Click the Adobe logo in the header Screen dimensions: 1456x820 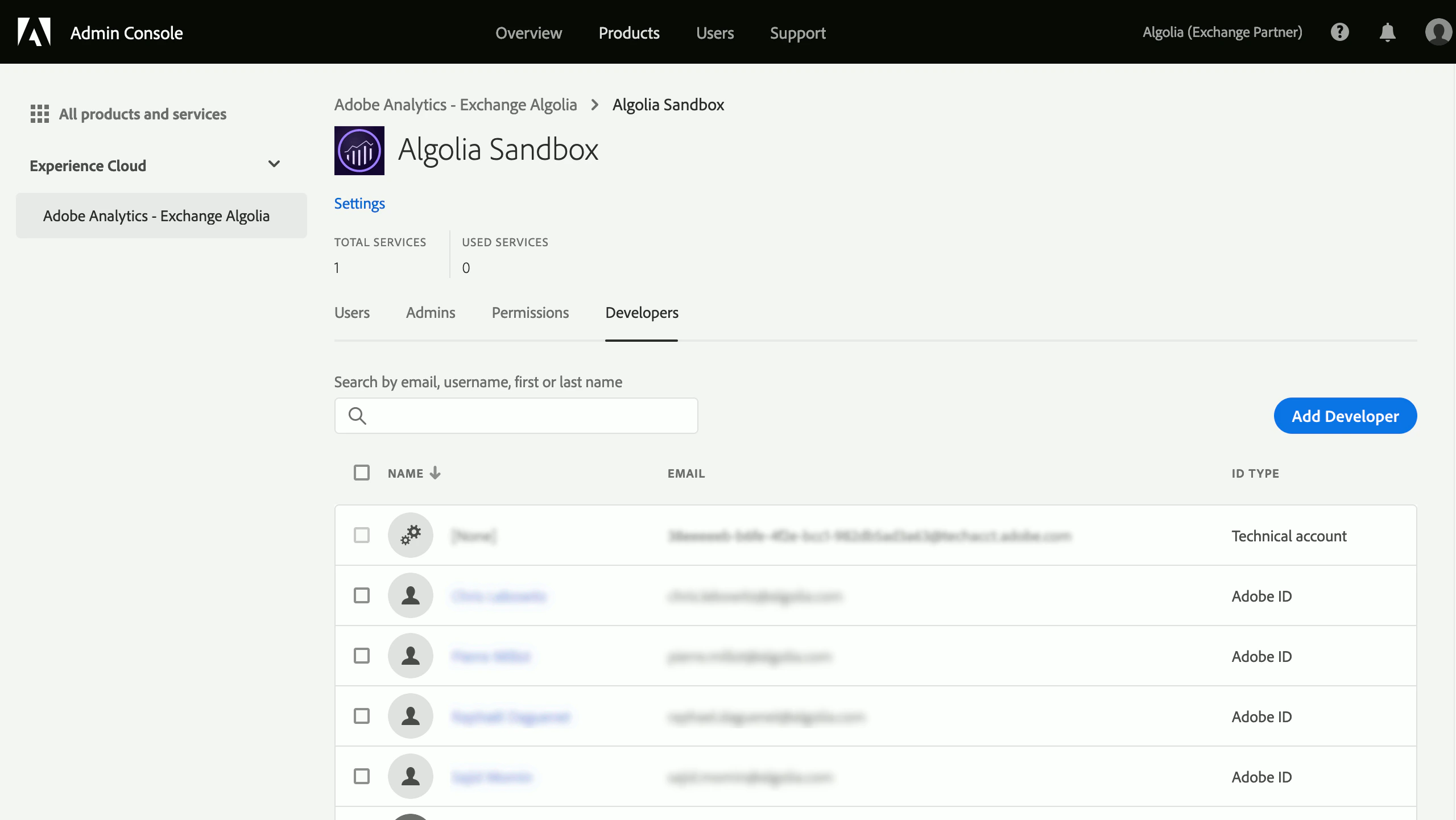[x=34, y=32]
